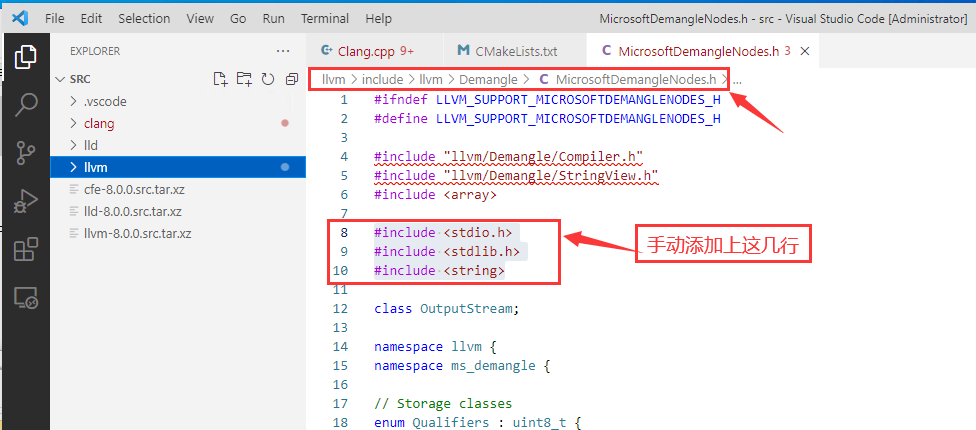Screen dimensions: 976x430
Task: Click the #include <array> line
Action: point(435,194)
